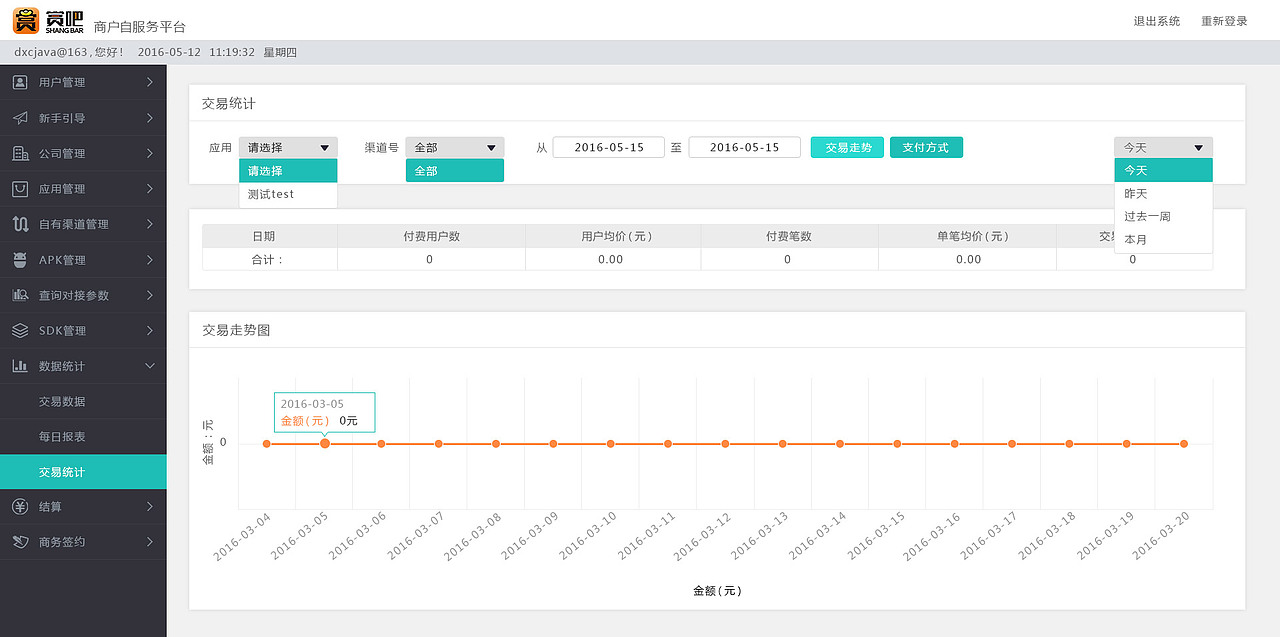Click the start date field 2016-05-15
This screenshot has width=1280, height=637.
608,148
